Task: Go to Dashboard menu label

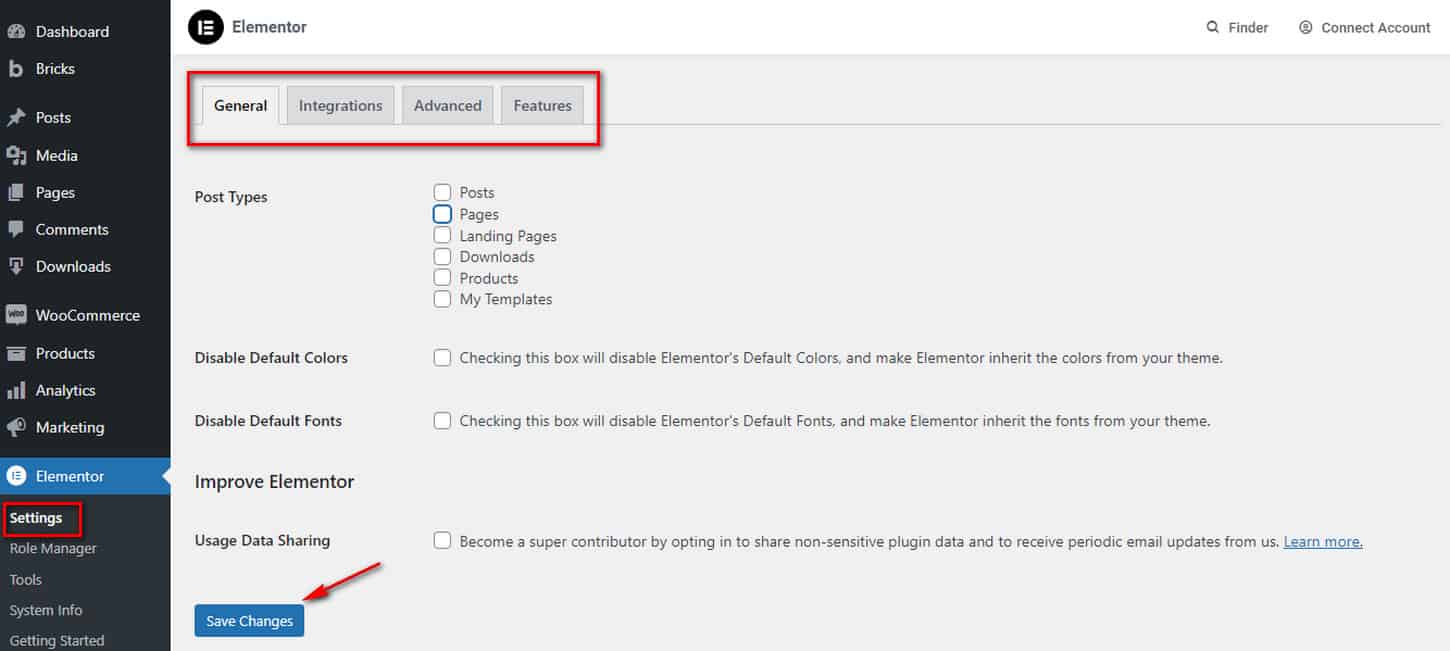Action: tap(72, 32)
